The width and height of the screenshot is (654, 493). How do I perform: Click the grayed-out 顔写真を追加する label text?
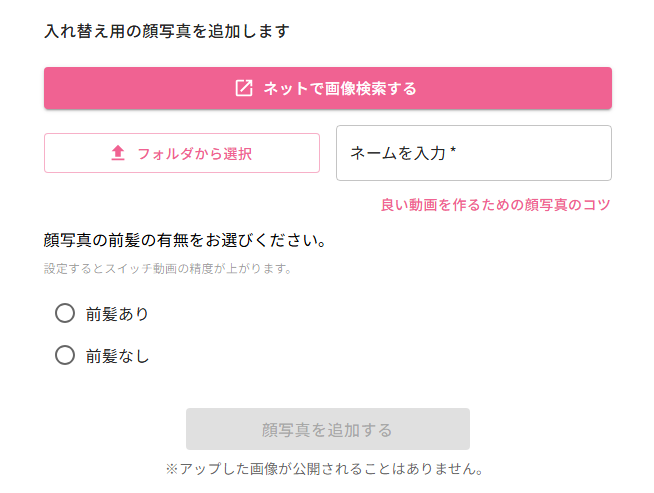coord(327,430)
